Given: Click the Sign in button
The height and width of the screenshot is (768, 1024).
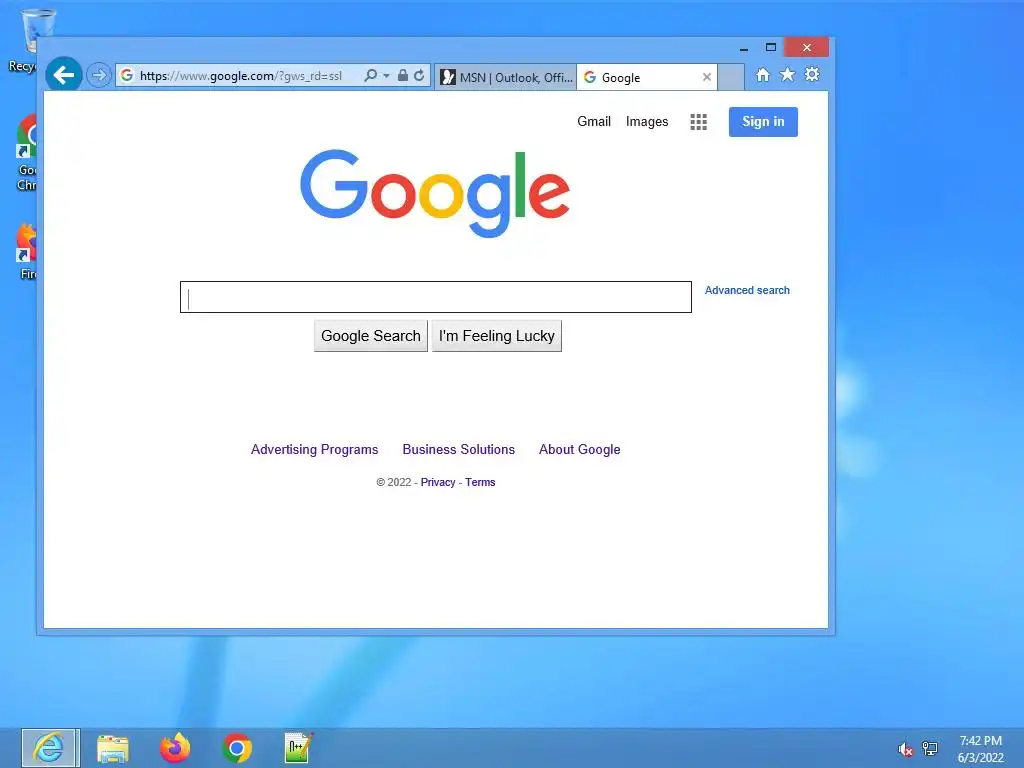Looking at the screenshot, I should (x=763, y=121).
